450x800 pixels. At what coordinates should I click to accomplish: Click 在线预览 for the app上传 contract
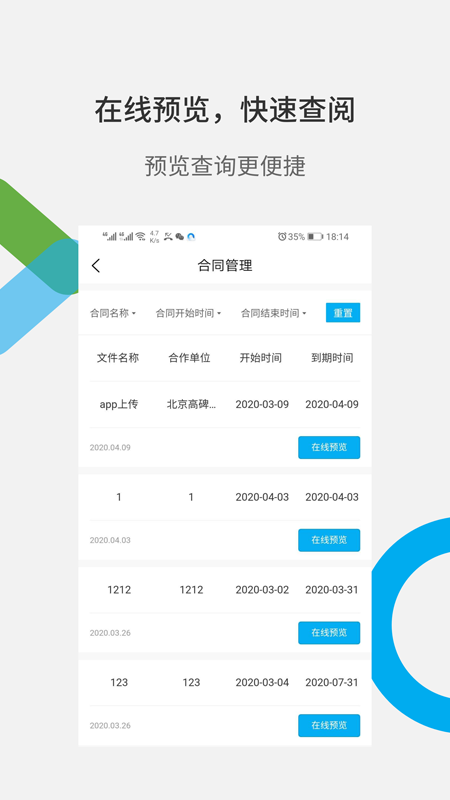click(329, 447)
